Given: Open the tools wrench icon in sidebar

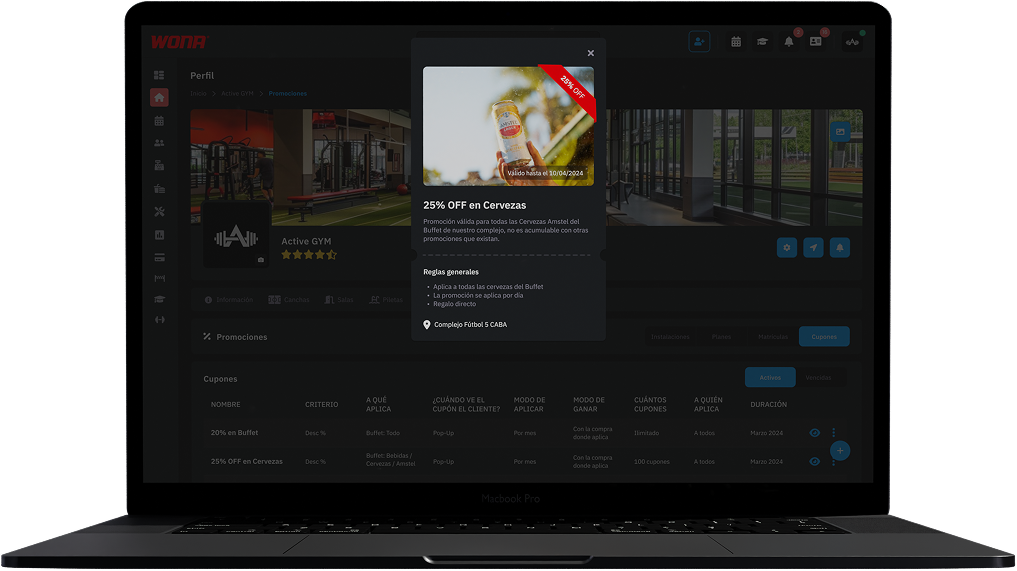Looking at the screenshot, I should (159, 212).
